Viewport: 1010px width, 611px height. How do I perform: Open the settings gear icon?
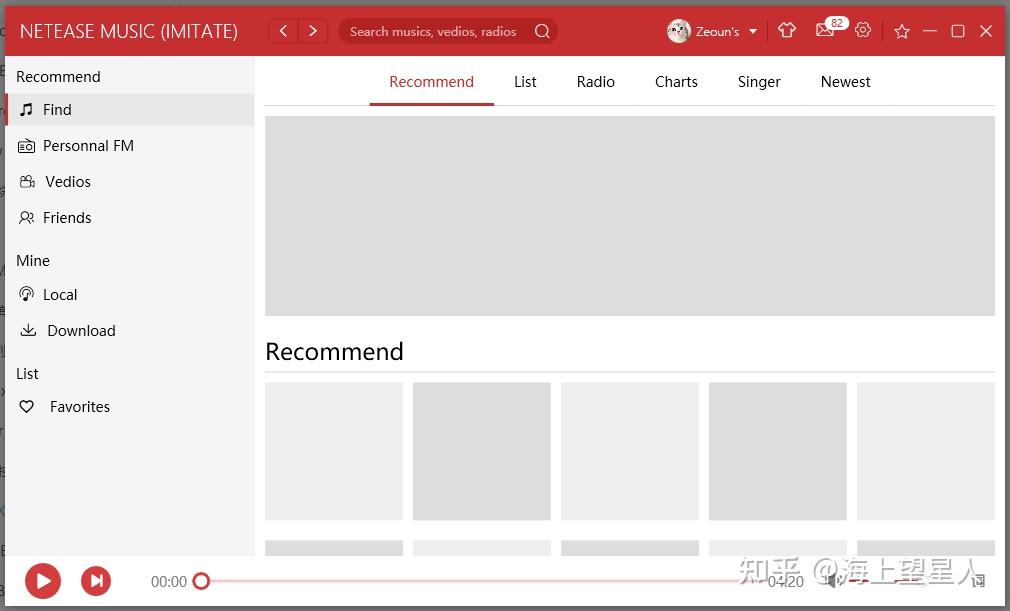863,30
